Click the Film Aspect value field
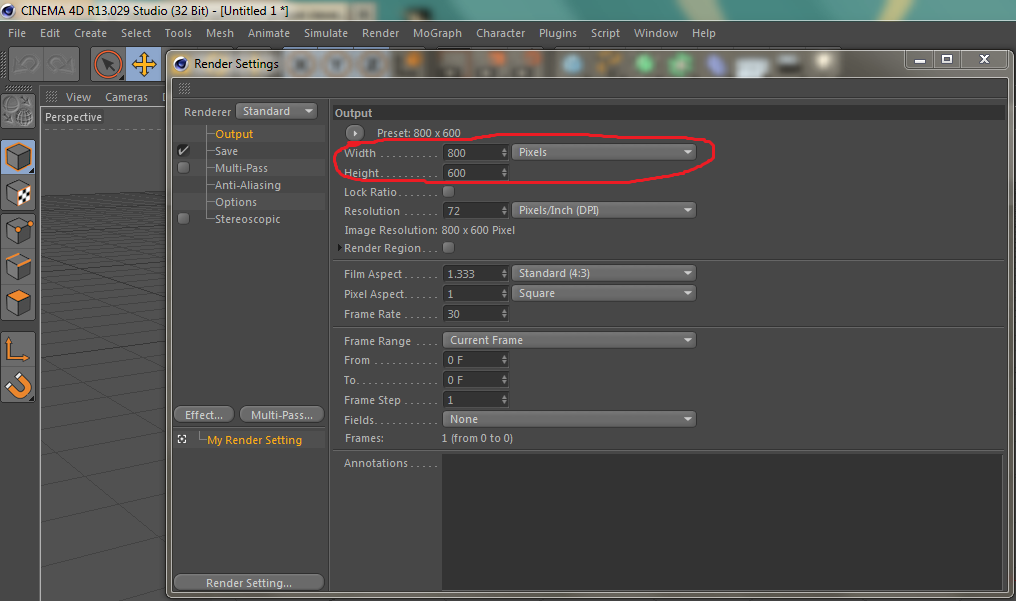 (x=471, y=274)
